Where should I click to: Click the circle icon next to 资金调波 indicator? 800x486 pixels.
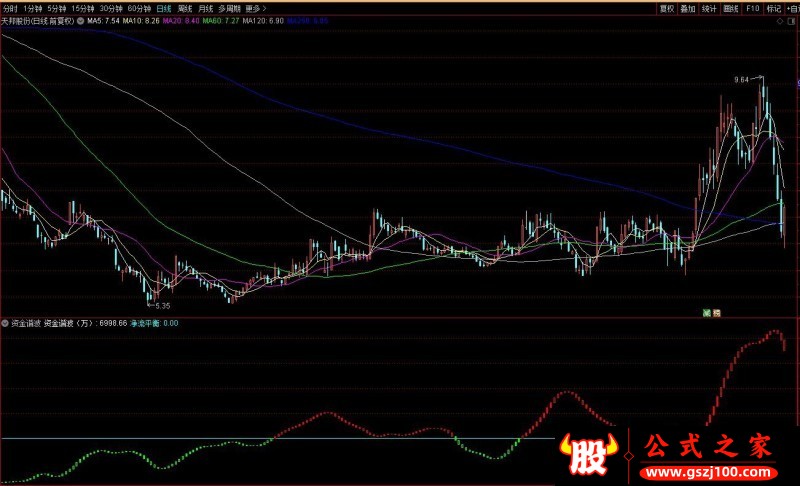[5, 323]
